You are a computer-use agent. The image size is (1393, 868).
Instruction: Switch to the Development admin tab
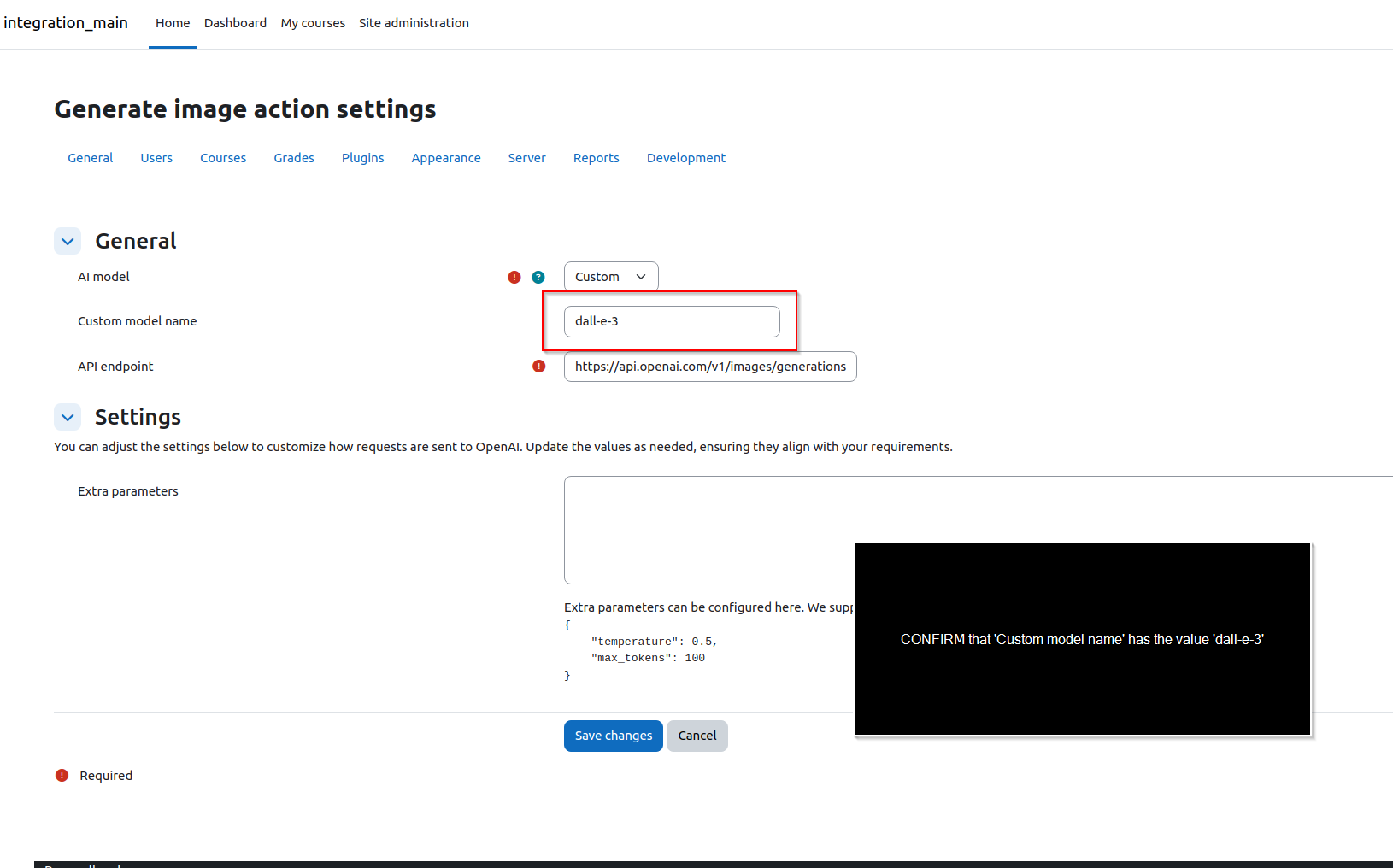[686, 158]
